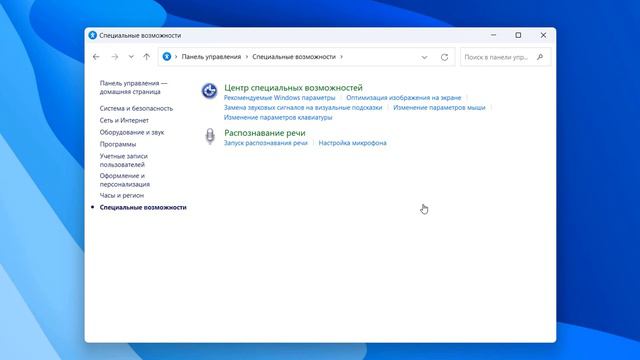The image size is (640, 360).
Task: Click 'Запуск распознавания речи' link
Action: pyautogui.click(x=265, y=143)
